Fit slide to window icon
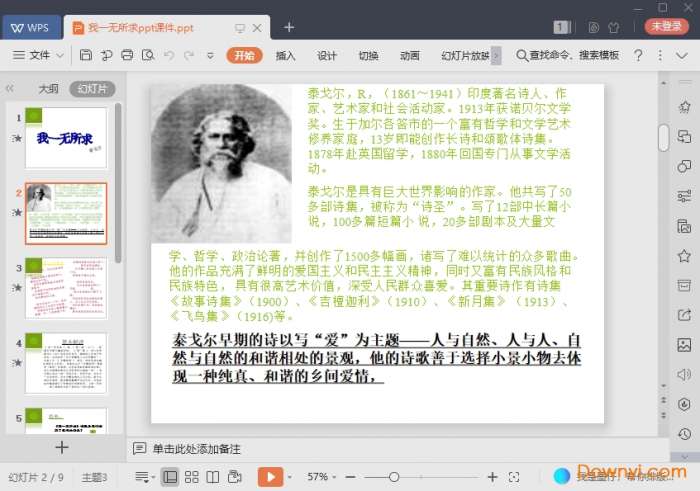Viewport: 700px width, 491px height. point(514,477)
